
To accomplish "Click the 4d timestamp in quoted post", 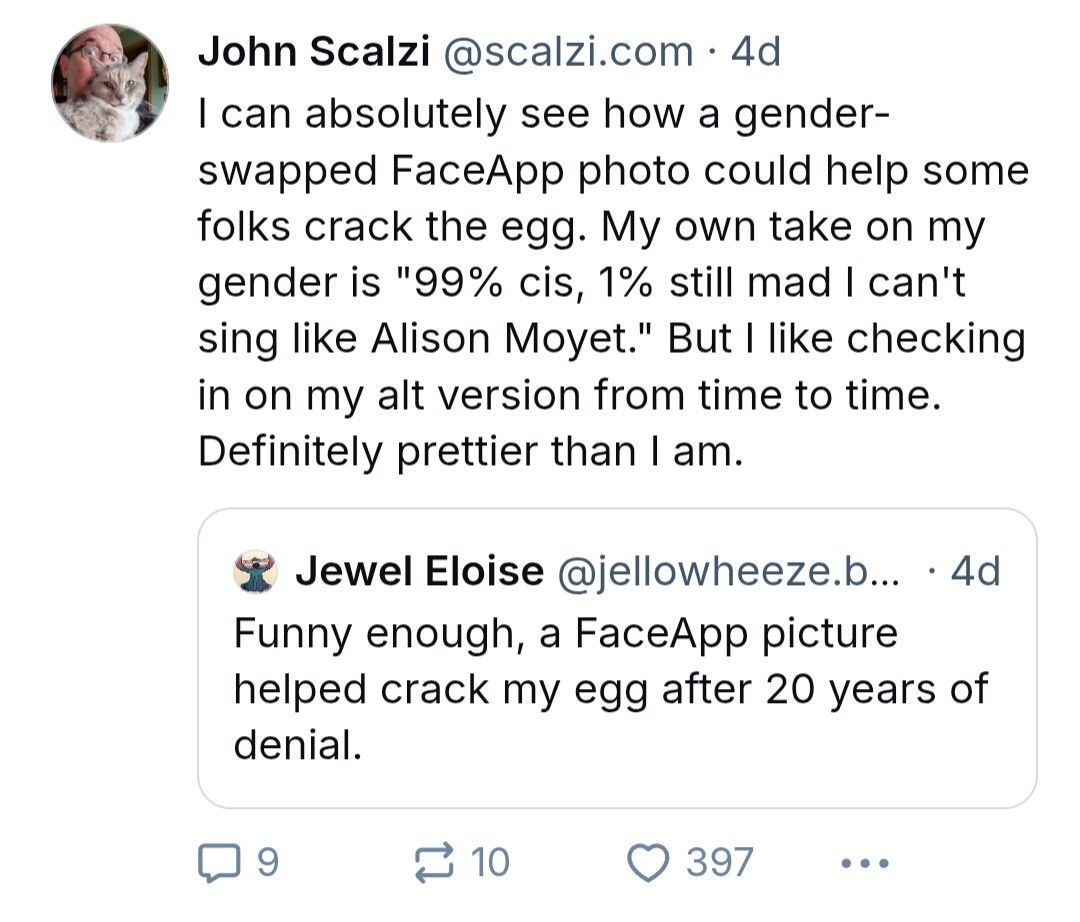I will click(x=975, y=571).
